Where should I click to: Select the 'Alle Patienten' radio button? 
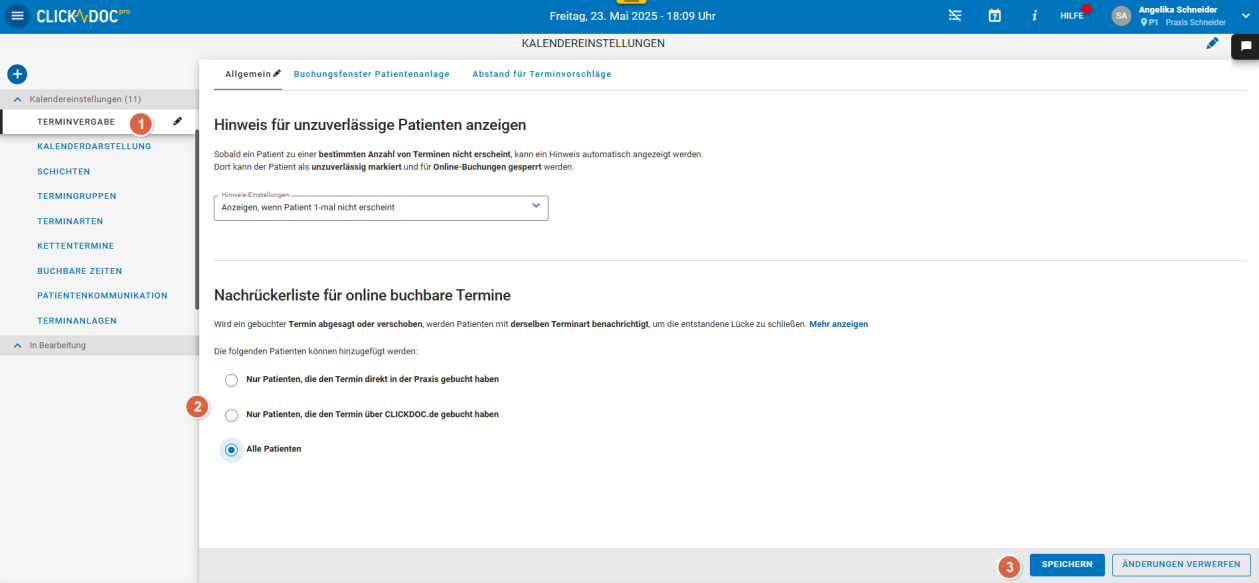tap(232, 450)
